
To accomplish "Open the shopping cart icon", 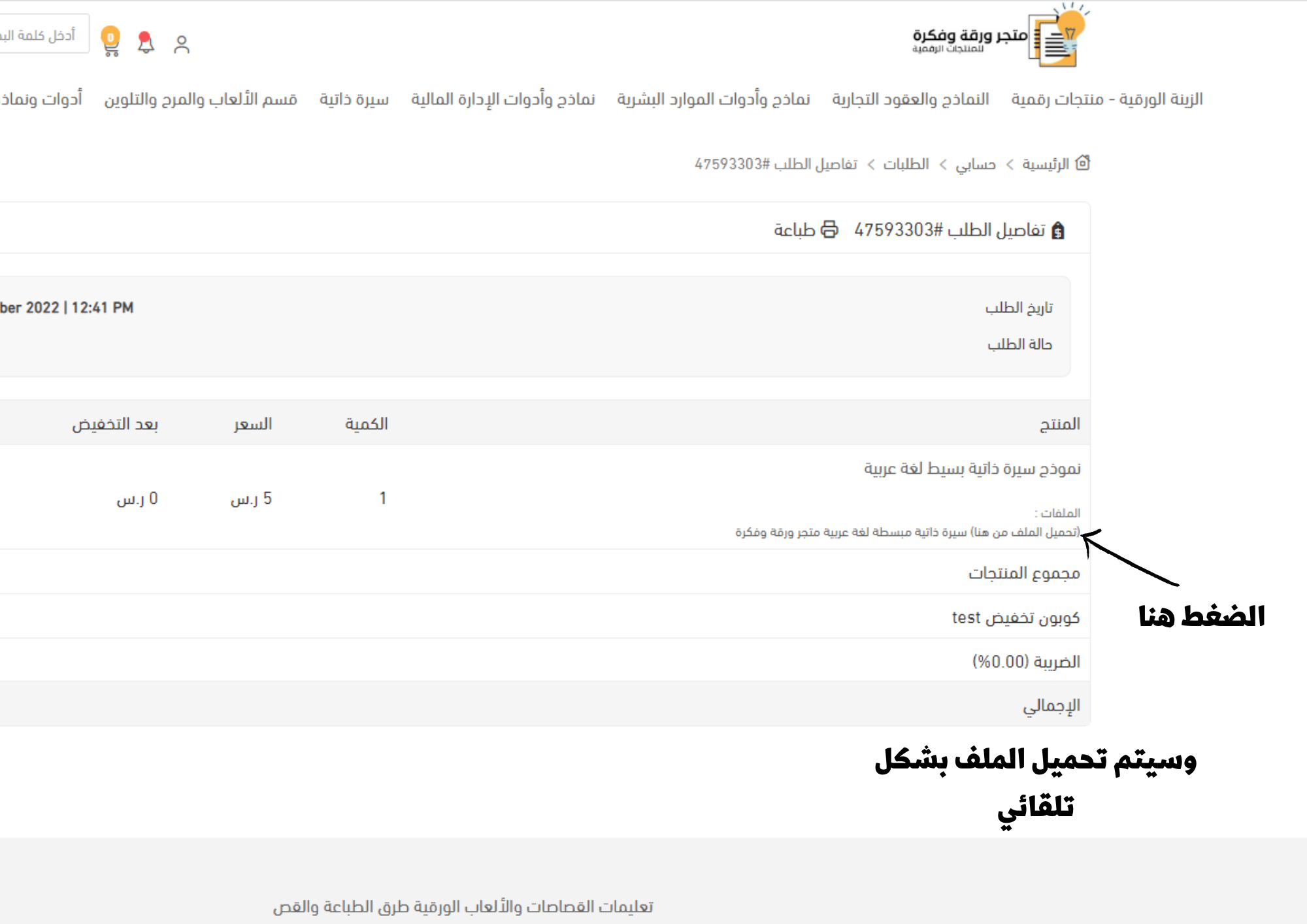I will pyautogui.click(x=111, y=42).
